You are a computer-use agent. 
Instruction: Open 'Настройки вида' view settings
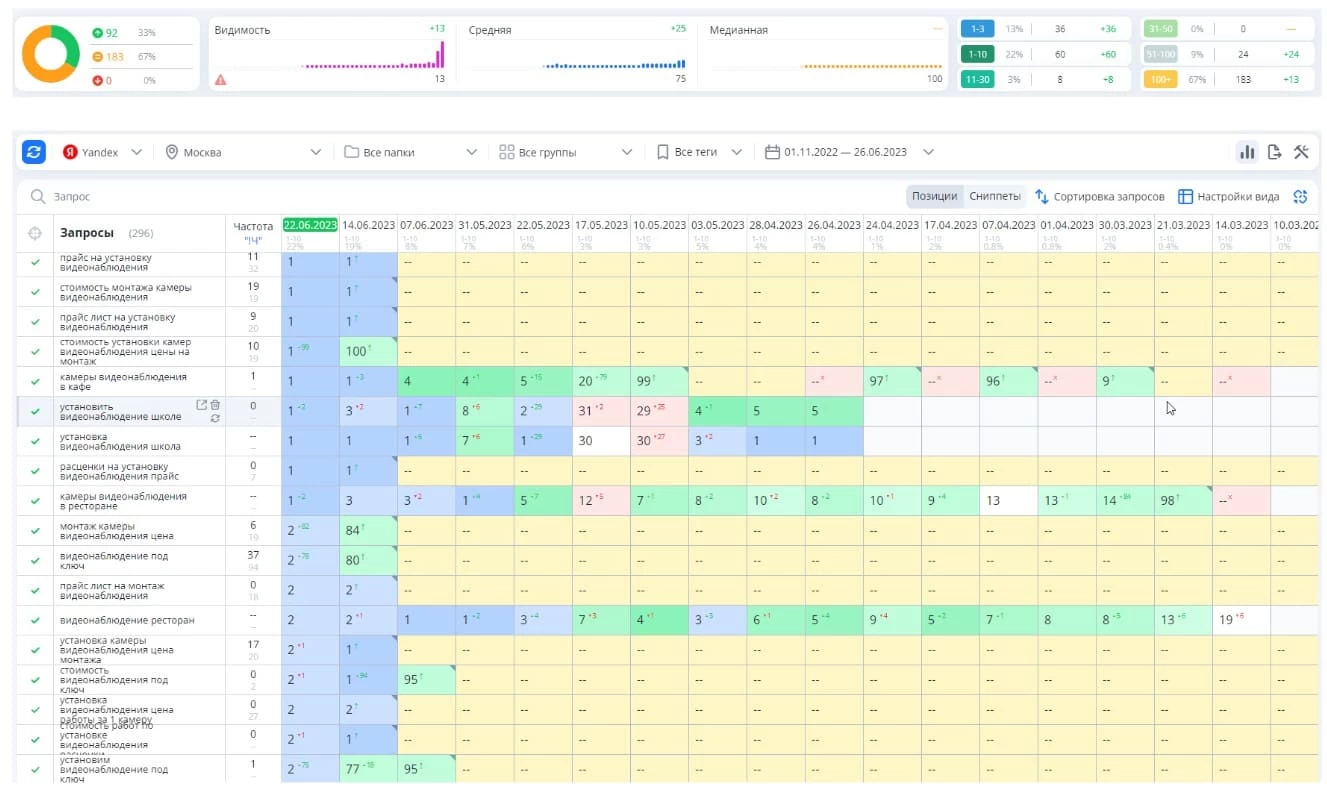pyautogui.click(x=1228, y=196)
